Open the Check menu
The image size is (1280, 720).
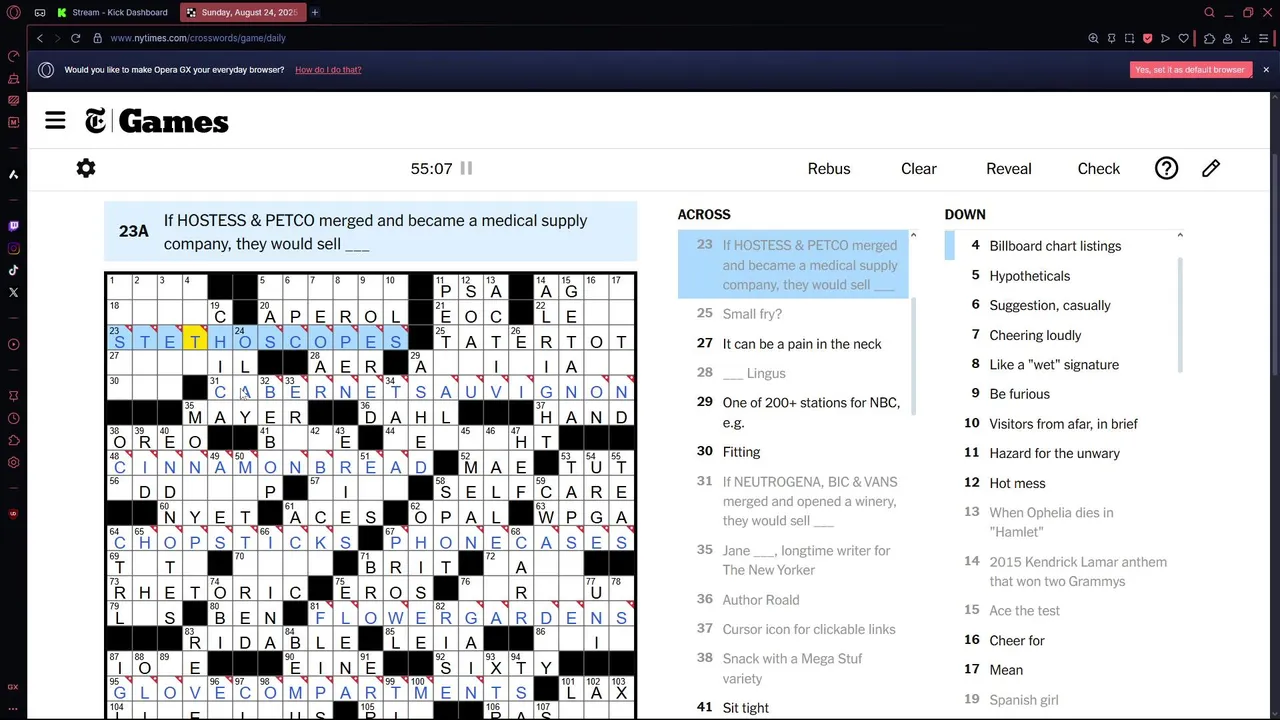pos(1098,168)
